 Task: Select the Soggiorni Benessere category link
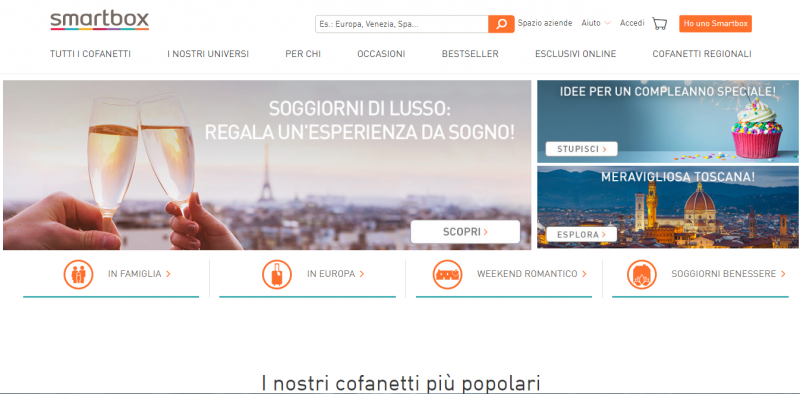point(729,274)
